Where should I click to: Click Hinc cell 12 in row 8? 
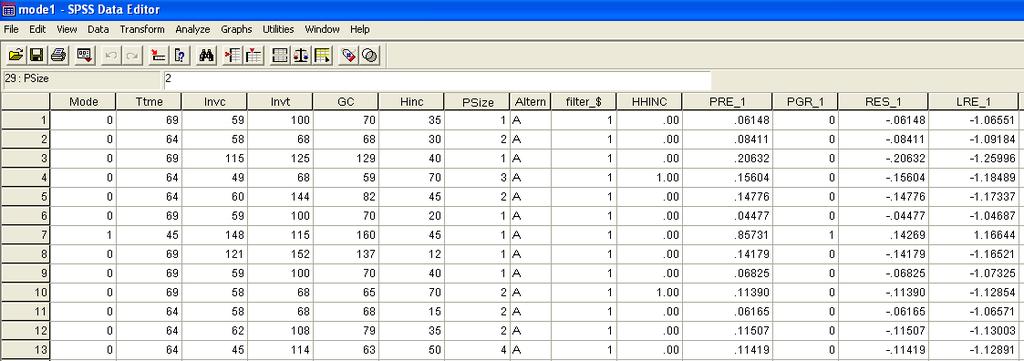coord(411,254)
